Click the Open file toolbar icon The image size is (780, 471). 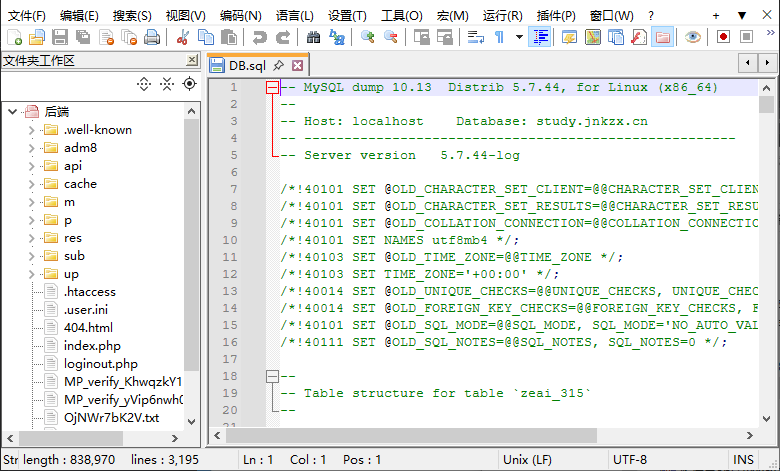click(x=36, y=37)
